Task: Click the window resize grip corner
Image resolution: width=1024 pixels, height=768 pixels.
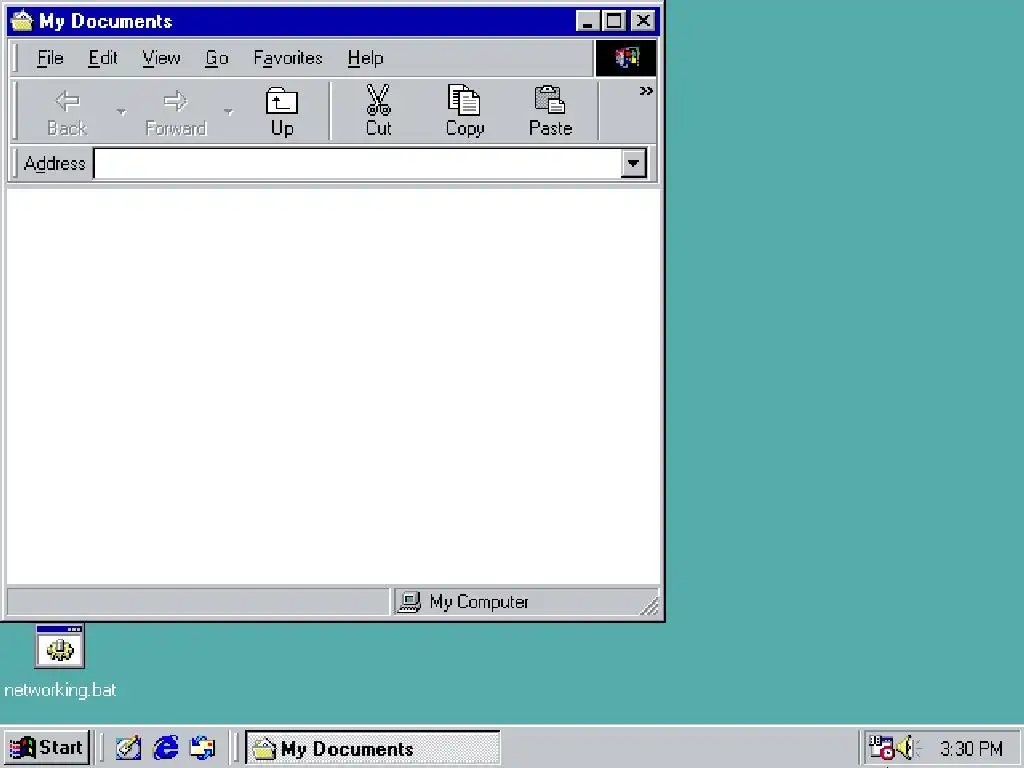Action: click(x=650, y=606)
